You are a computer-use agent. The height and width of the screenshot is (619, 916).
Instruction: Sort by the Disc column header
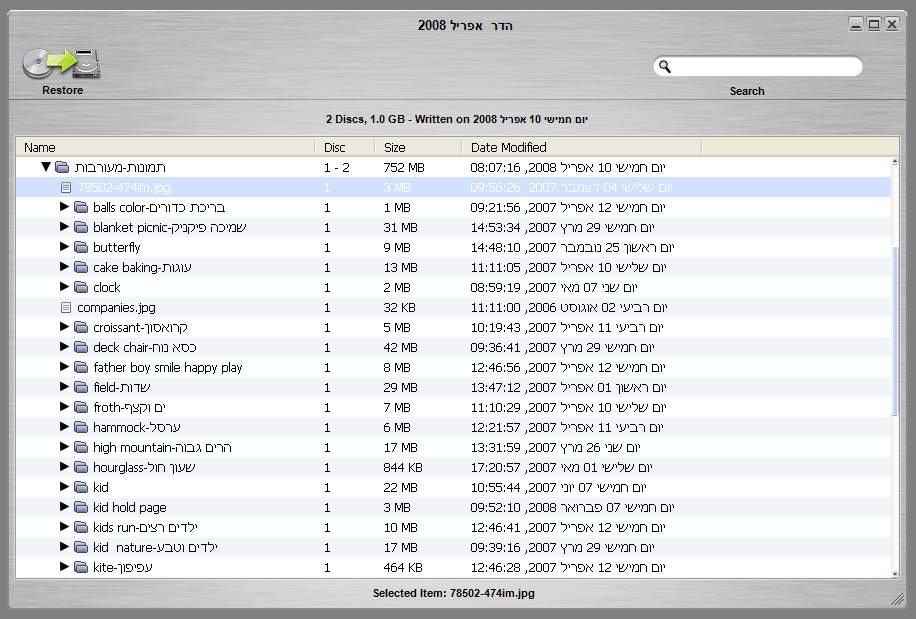(x=345, y=147)
